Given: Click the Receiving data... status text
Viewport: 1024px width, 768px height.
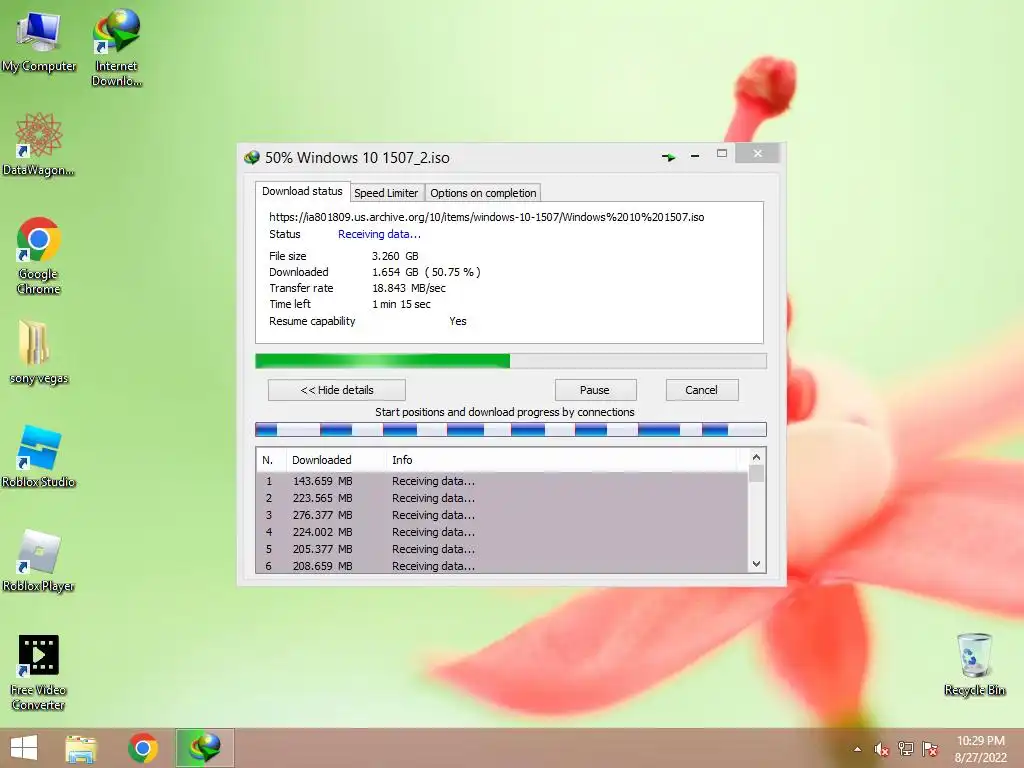Looking at the screenshot, I should [x=379, y=234].
